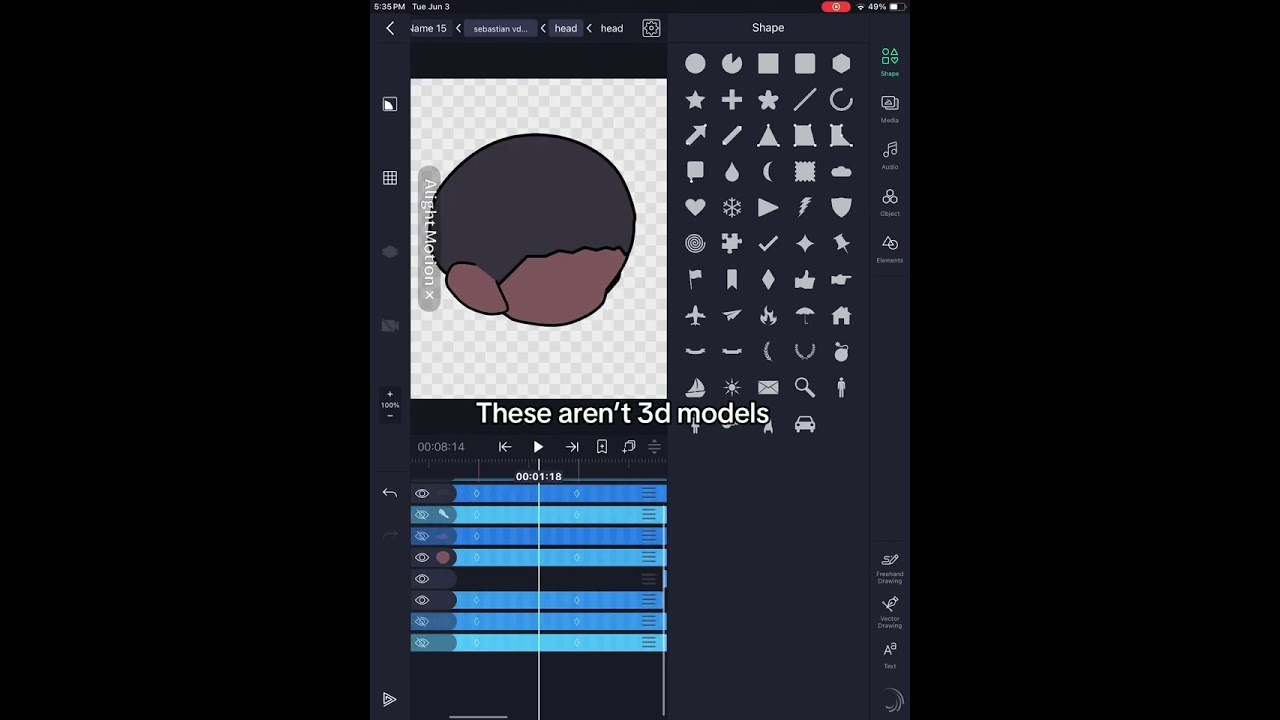The image size is (1280, 720).
Task: Select the house shape
Action: (841, 316)
